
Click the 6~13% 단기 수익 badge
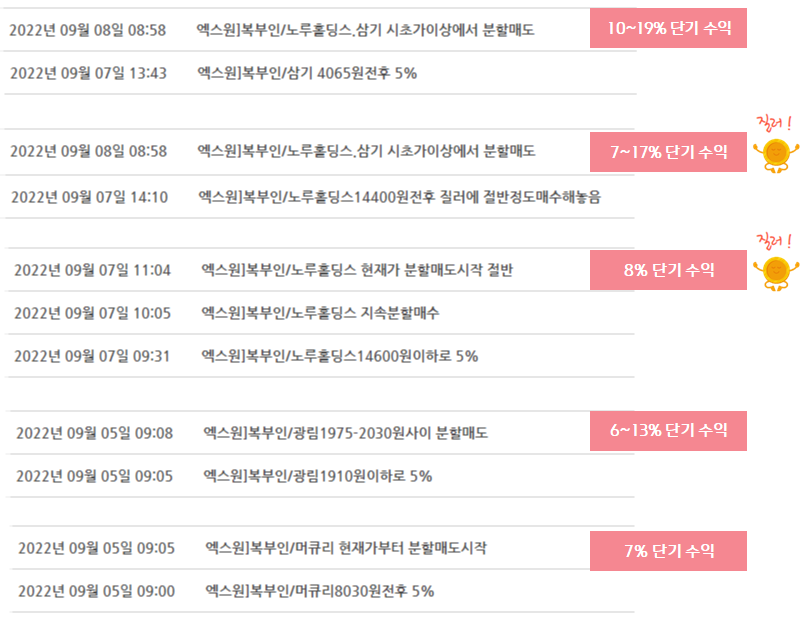coord(668,431)
